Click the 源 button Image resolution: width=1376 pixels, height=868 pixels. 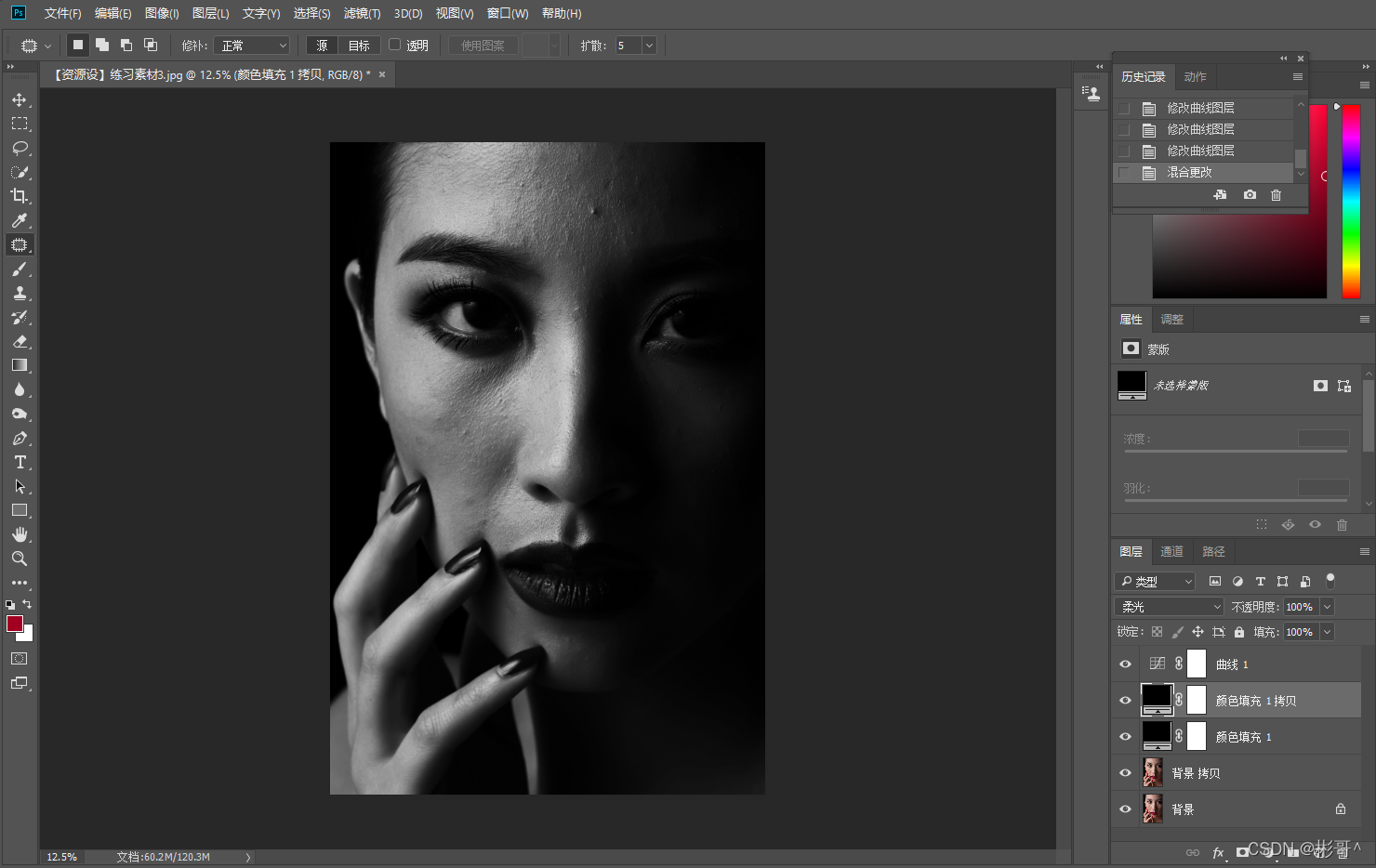point(322,46)
